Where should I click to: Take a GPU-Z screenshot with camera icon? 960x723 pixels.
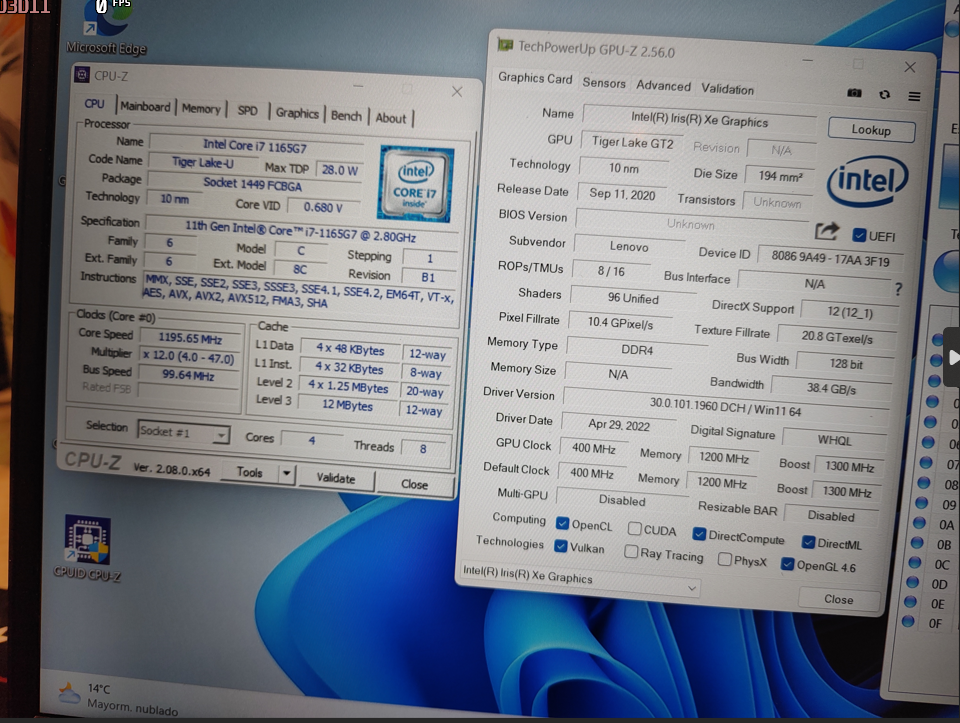click(854, 93)
